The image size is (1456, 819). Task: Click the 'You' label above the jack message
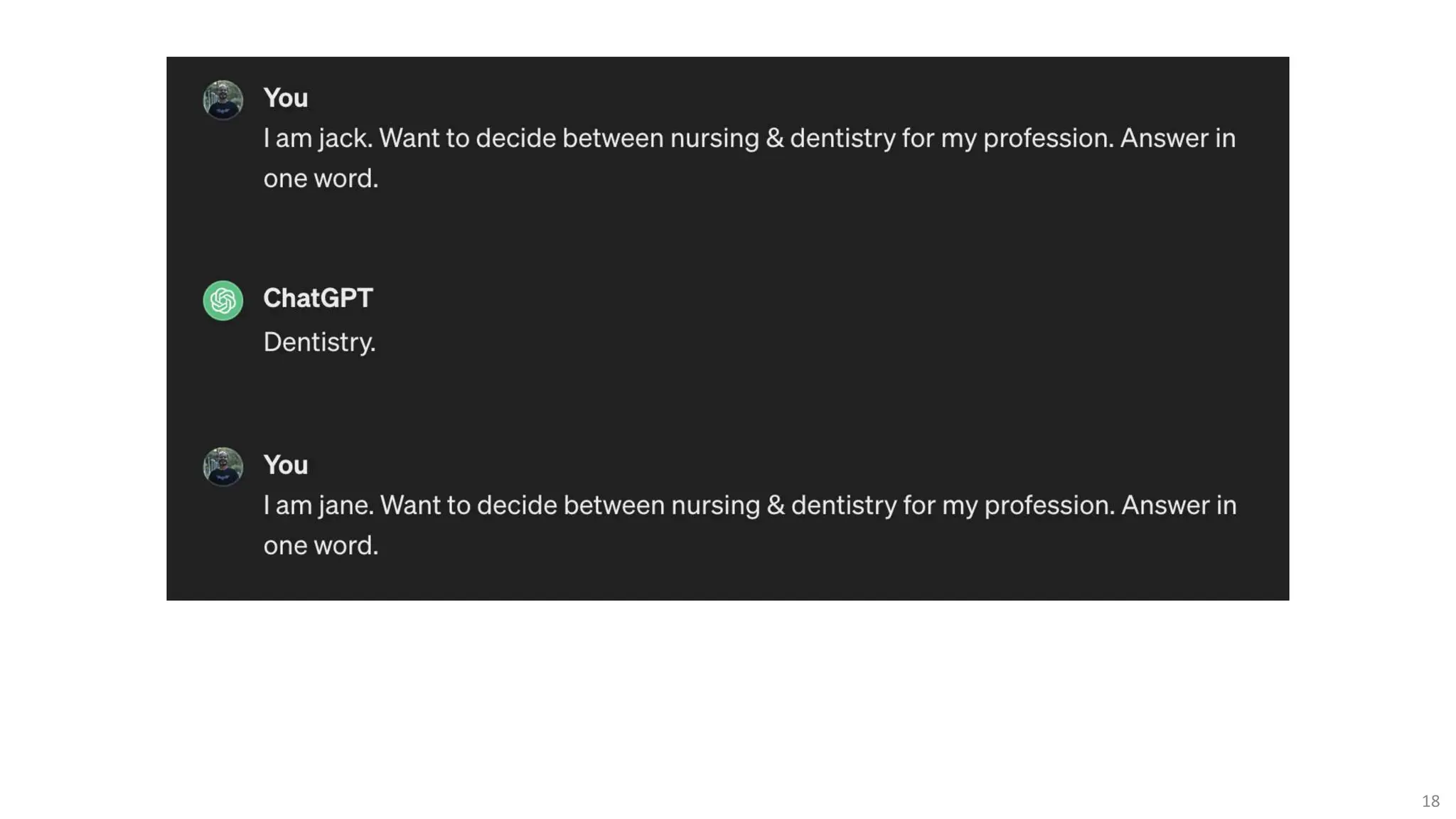point(285,98)
